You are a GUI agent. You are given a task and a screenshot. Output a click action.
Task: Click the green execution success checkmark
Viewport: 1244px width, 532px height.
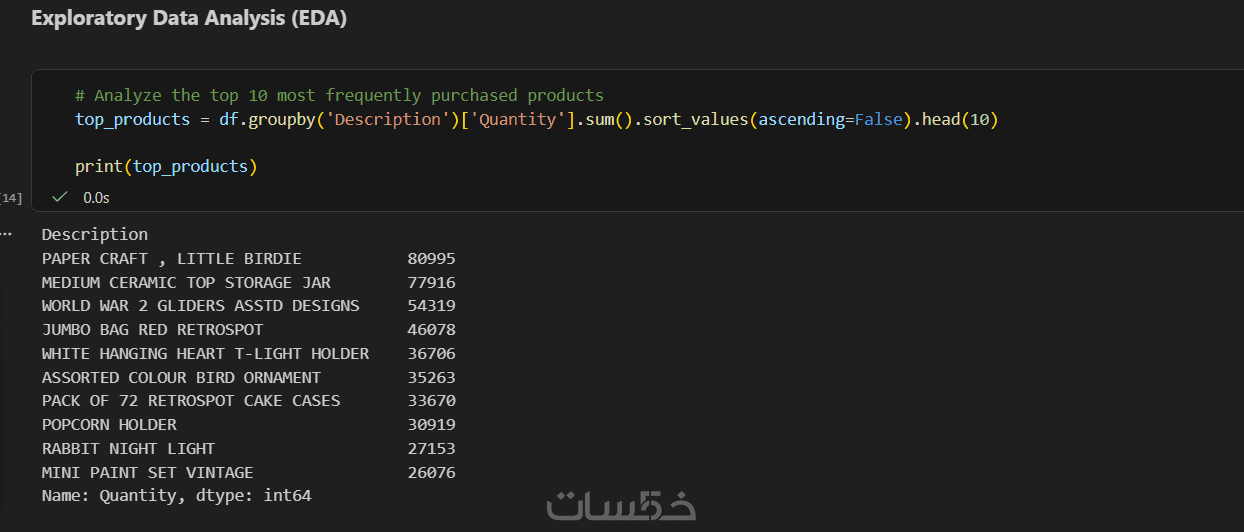pos(59,197)
